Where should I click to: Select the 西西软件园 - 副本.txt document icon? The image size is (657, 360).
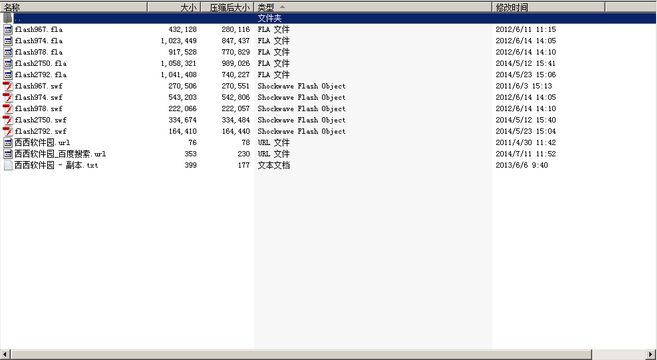8,165
